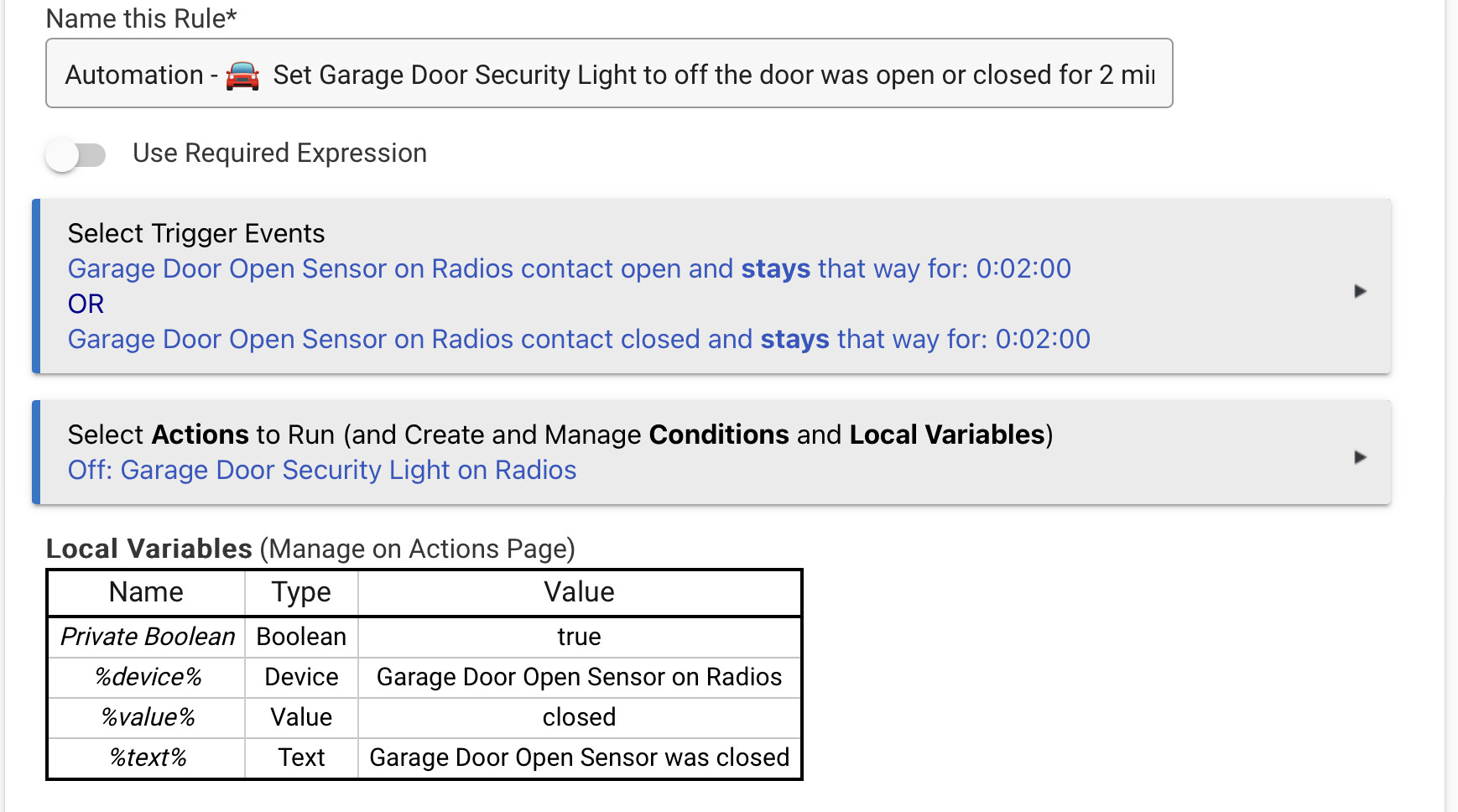This screenshot has width=1458, height=812.
Task: Click the Garage Door Open Sensor was closed value
Action: point(580,757)
